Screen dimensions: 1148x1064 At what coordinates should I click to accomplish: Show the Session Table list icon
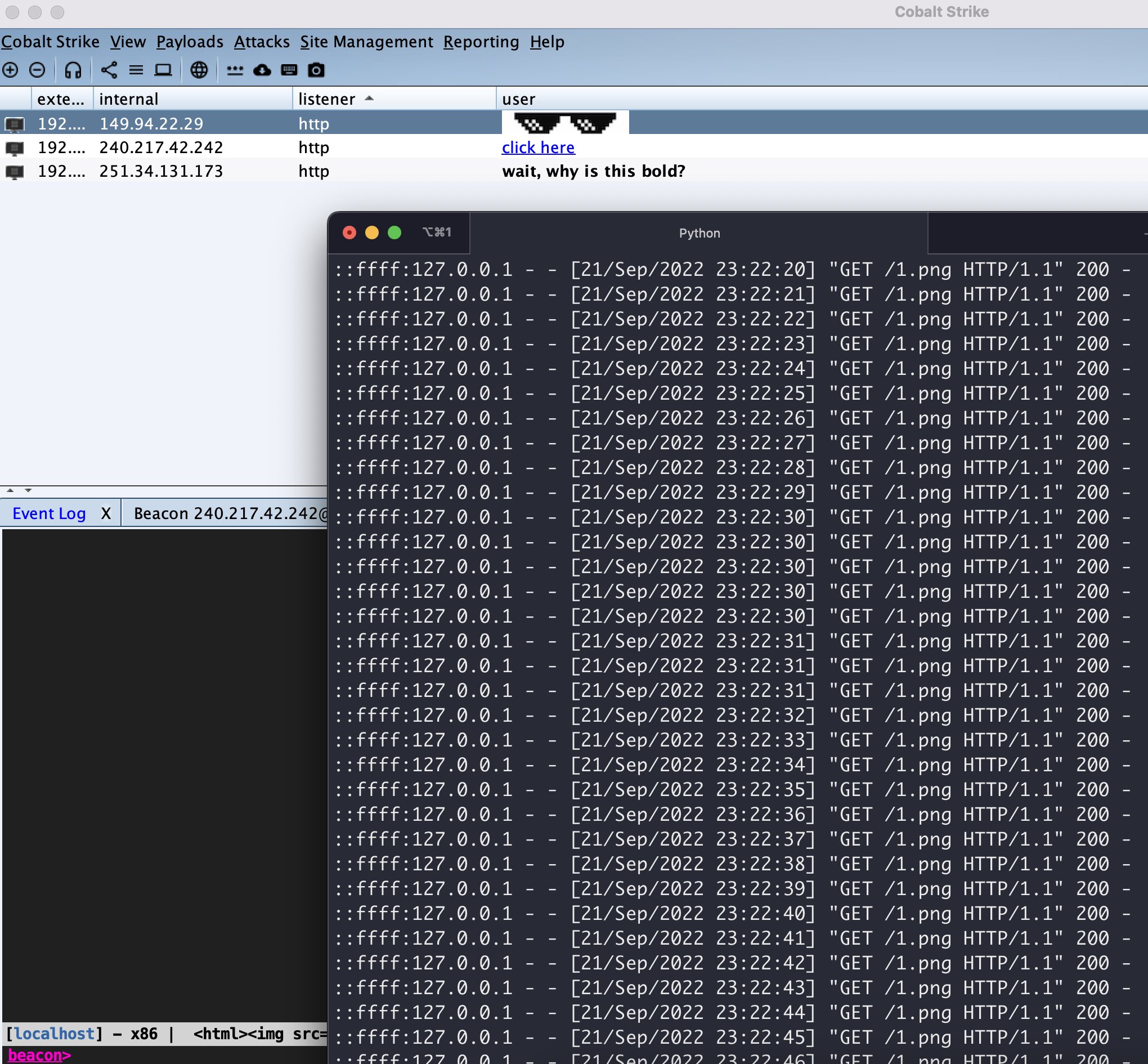[x=136, y=70]
